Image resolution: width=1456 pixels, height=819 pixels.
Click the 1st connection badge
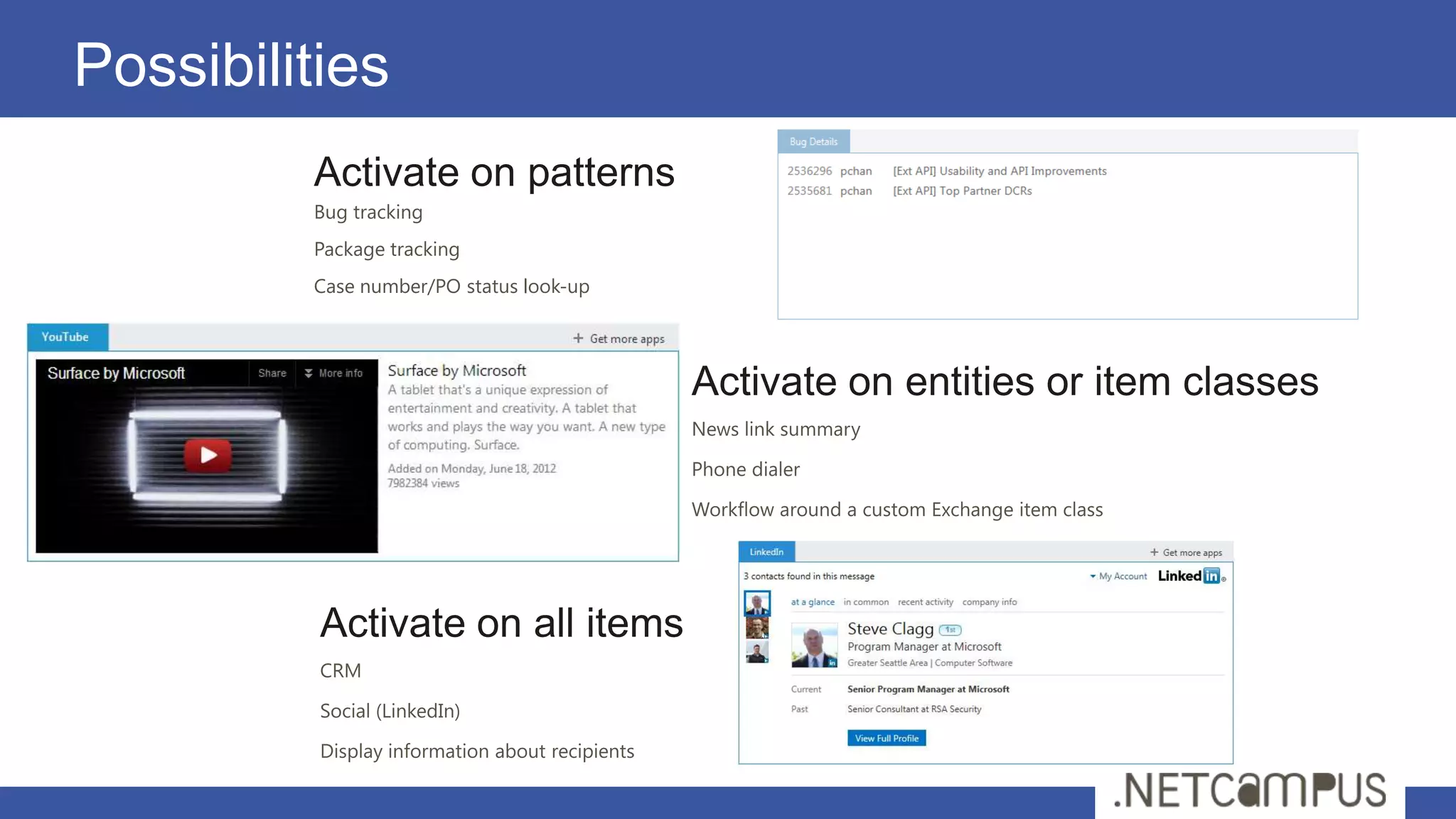pyautogui.click(x=951, y=630)
